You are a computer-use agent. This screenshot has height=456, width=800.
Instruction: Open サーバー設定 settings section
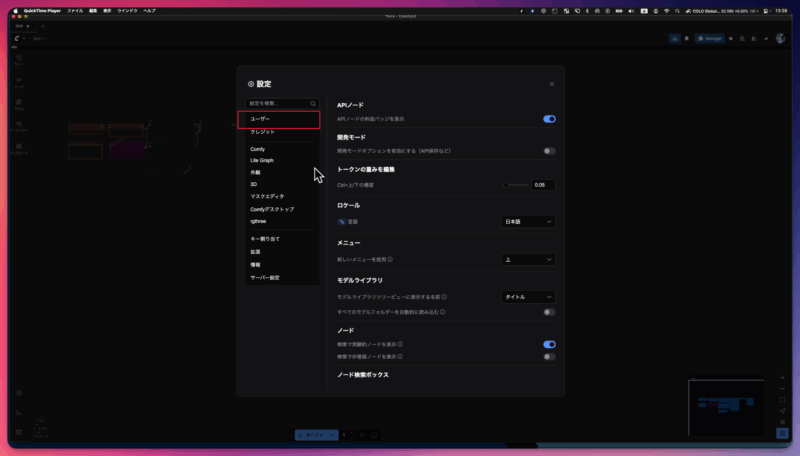click(265, 277)
